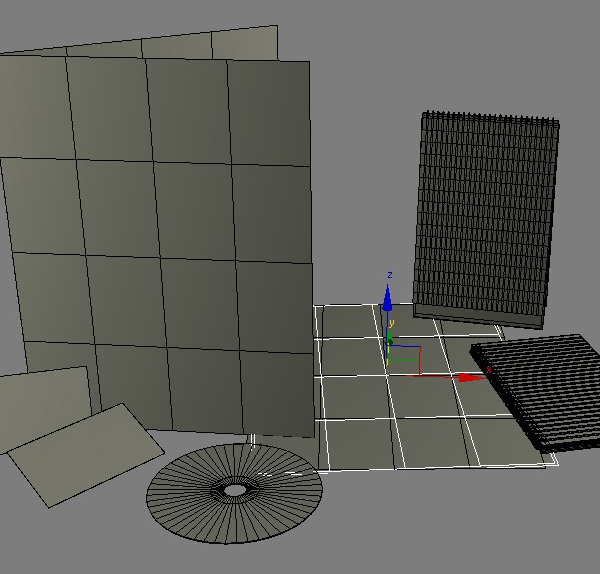This screenshot has height=574, width=600.
Task: Click the red x label beside the gizmo arrow
Action: click(x=489, y=370)
